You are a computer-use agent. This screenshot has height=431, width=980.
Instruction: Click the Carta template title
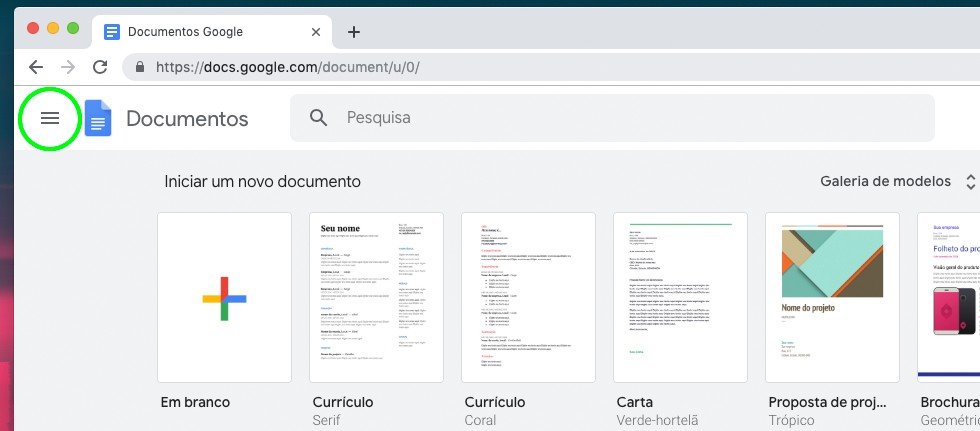[634, 402]
